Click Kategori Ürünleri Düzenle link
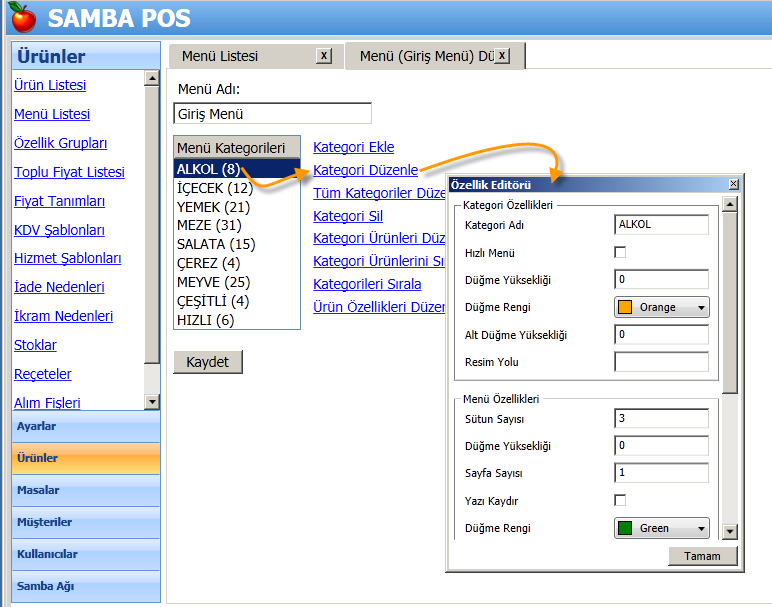The height and width of the screenshot is (607, 772). pos(379,238)
